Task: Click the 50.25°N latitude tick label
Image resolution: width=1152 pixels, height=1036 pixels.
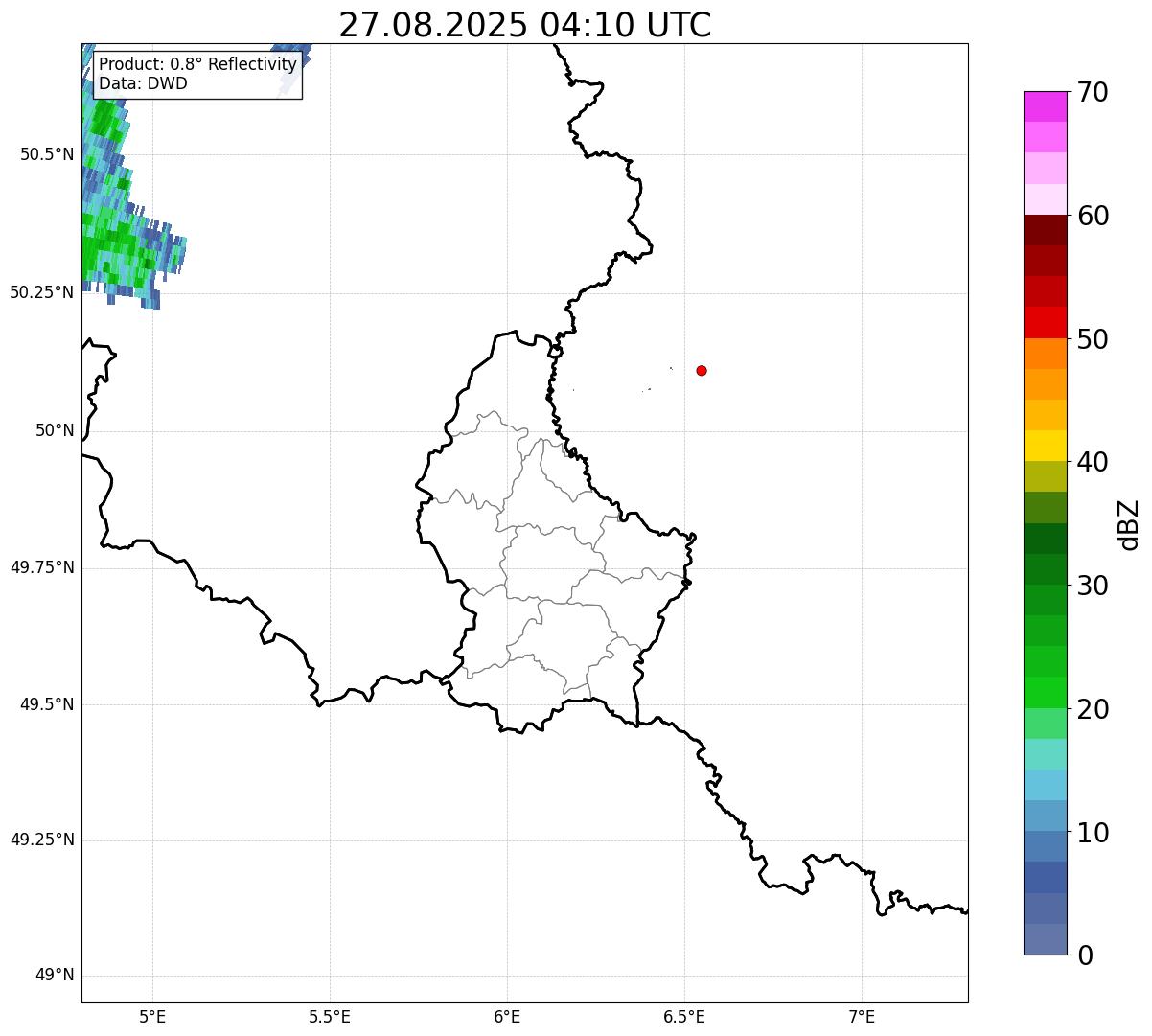Action: coord(42,292)
